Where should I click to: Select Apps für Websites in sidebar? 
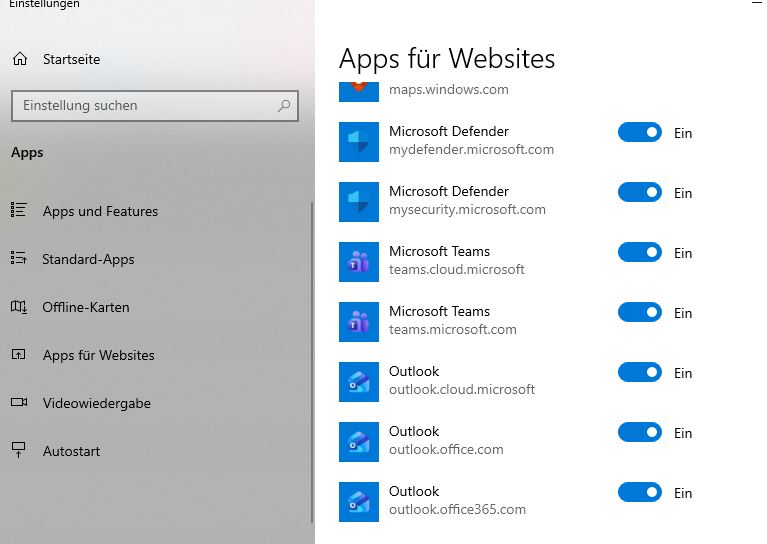coord(98,355)
